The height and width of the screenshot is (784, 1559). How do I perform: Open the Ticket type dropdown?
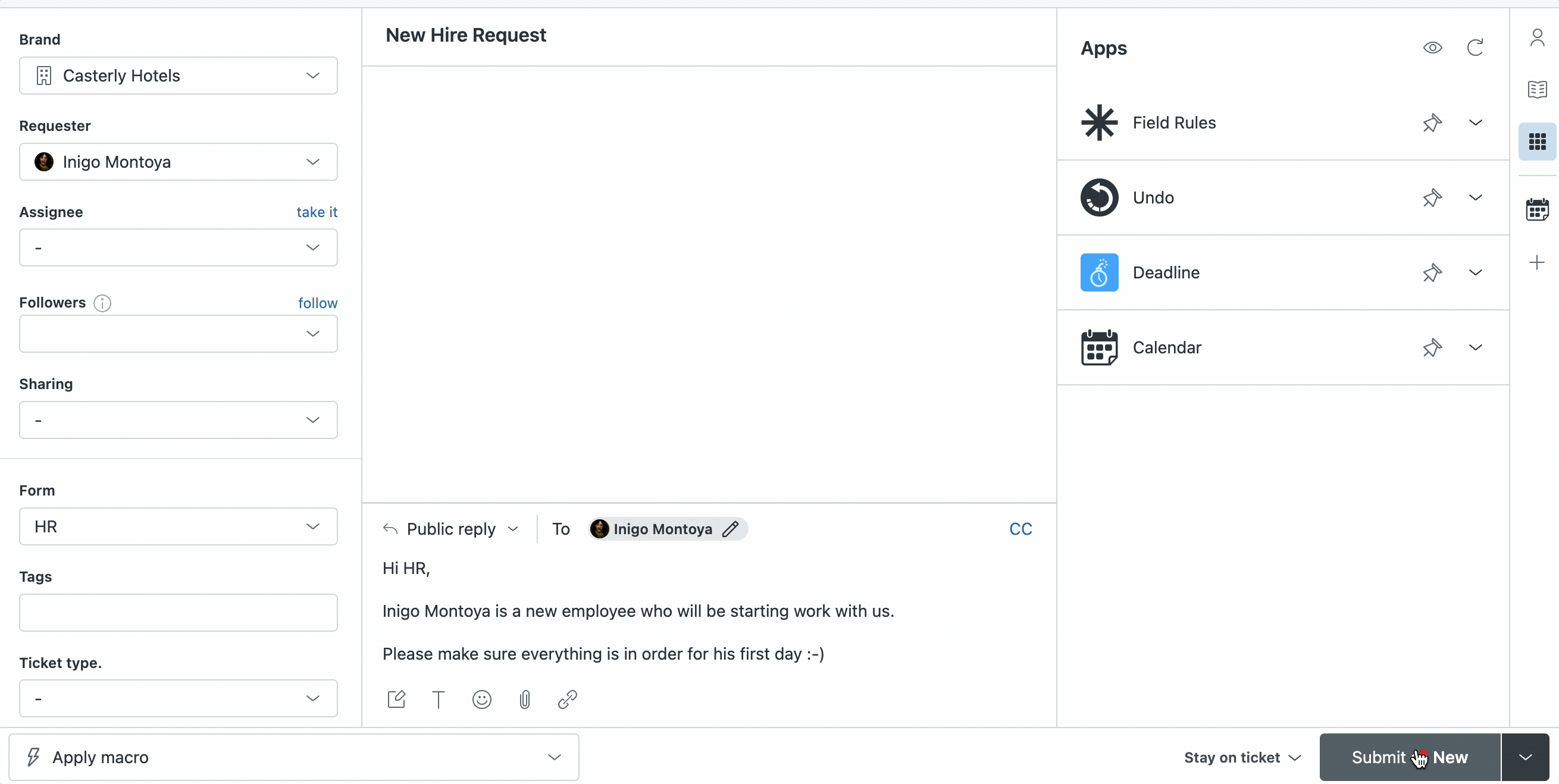pos(178,699)
